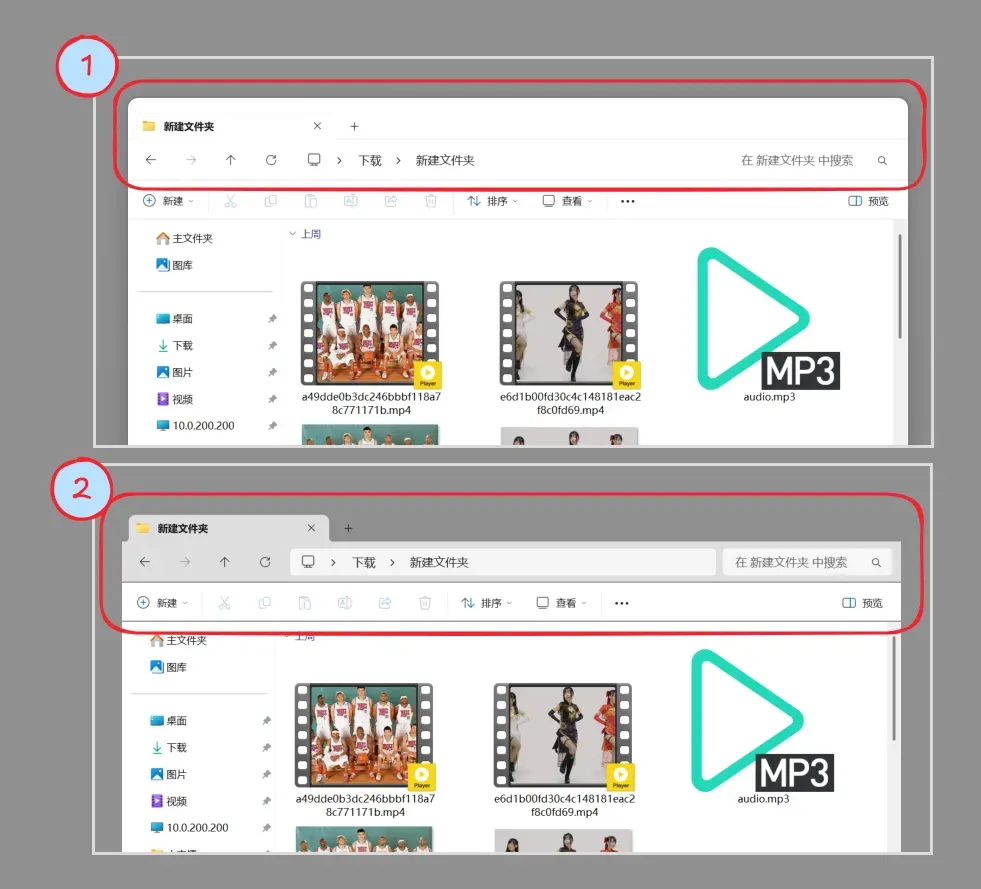Select audio.mp3 file in top window
This screenshot has width=981, height=889.
point(769,325)
